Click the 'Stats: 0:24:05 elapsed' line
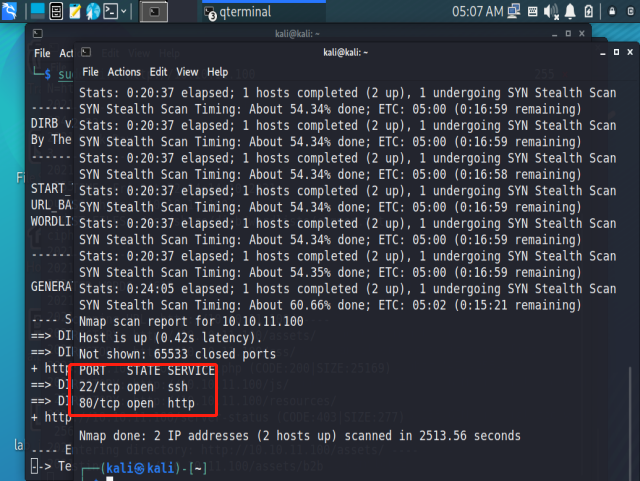 pos(347,289)
